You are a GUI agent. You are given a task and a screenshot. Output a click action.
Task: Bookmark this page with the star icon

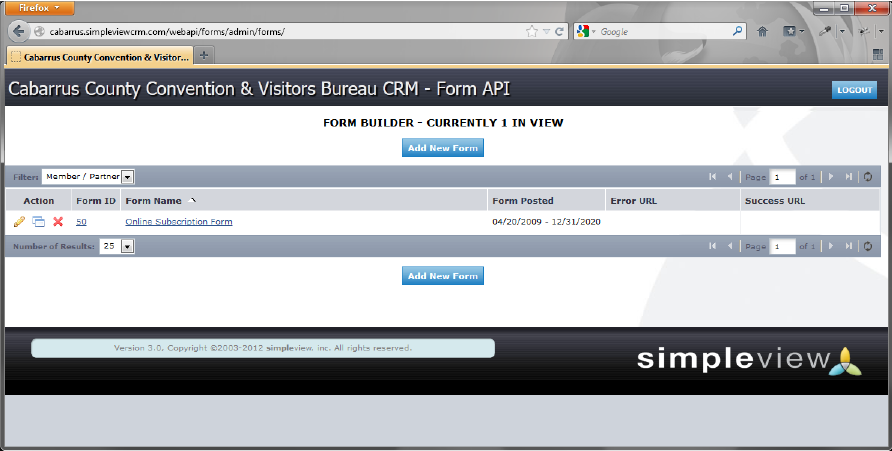coord(532,32)
